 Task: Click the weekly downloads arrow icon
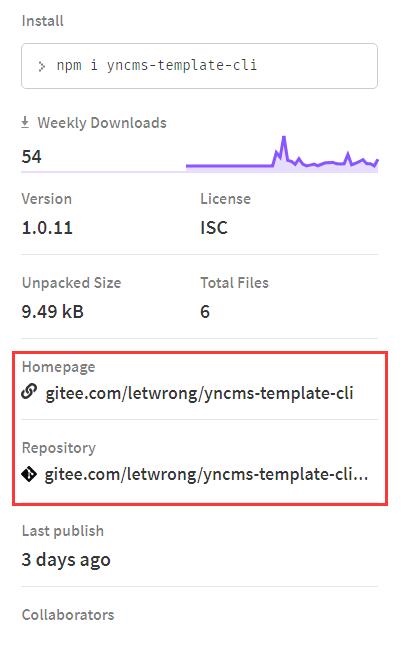(25, 122)
